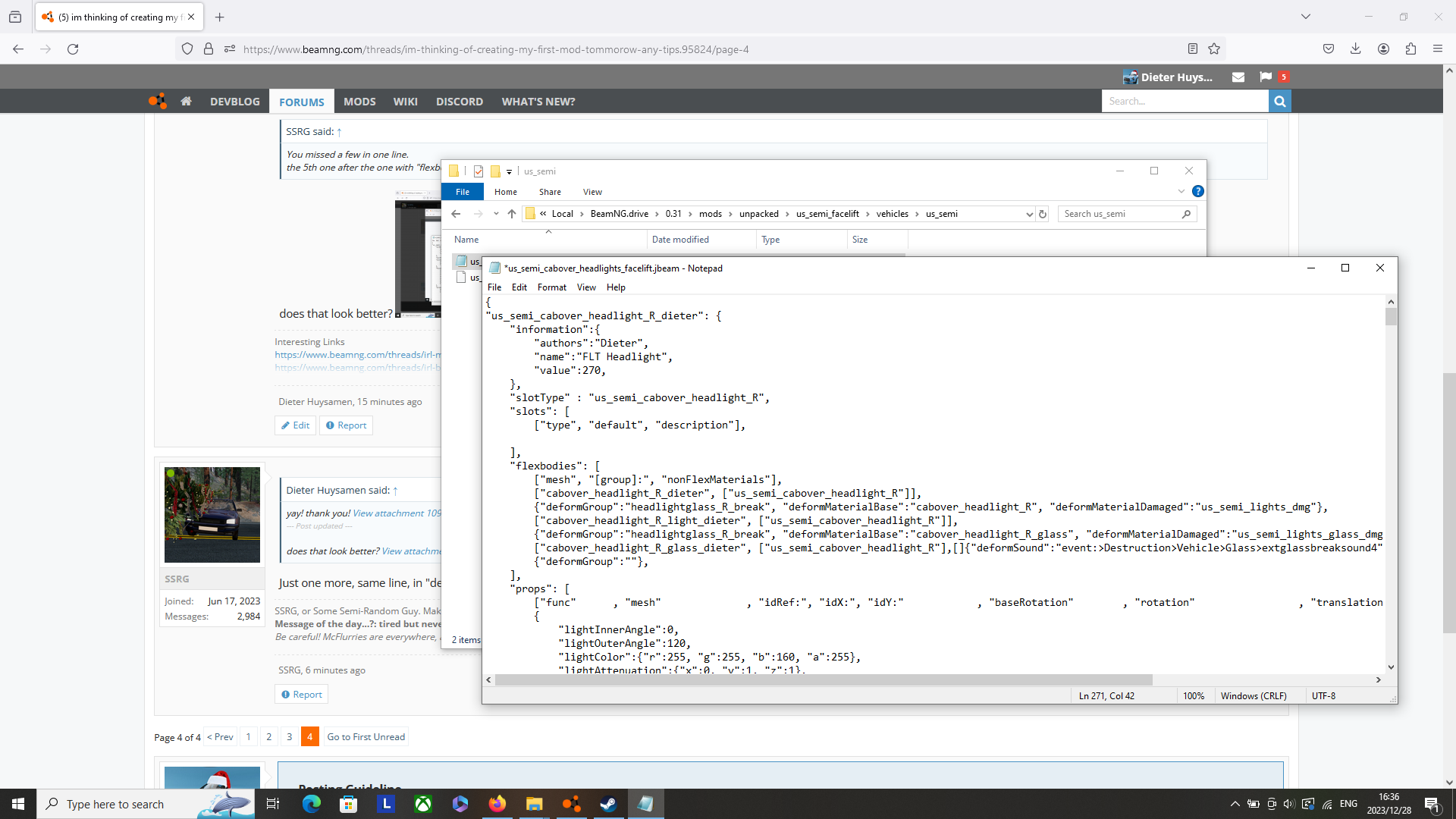Click the Notepad vertical scrollbar down arrow
This screenshot has height=819, width=1456.
1391,667
